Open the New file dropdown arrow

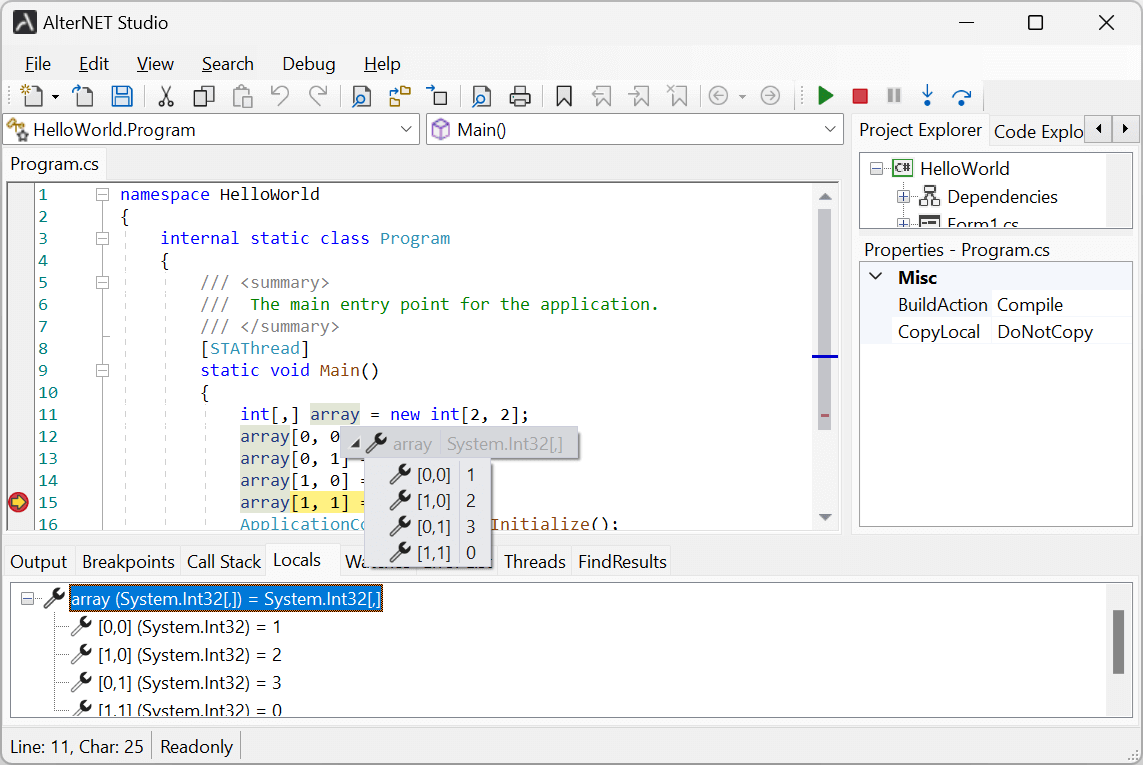55,97
